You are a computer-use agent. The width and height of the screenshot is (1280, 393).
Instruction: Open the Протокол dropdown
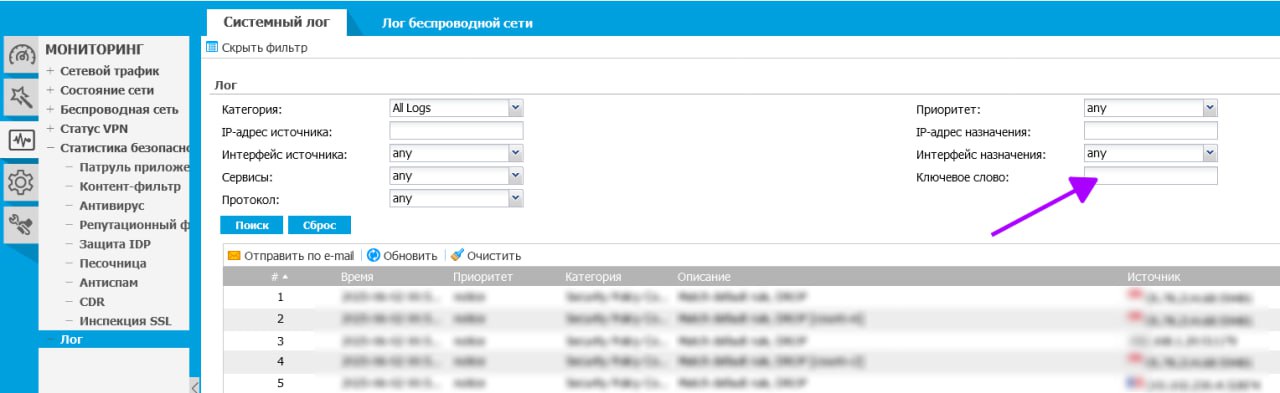pyautogui.click(x=456, y=199)
